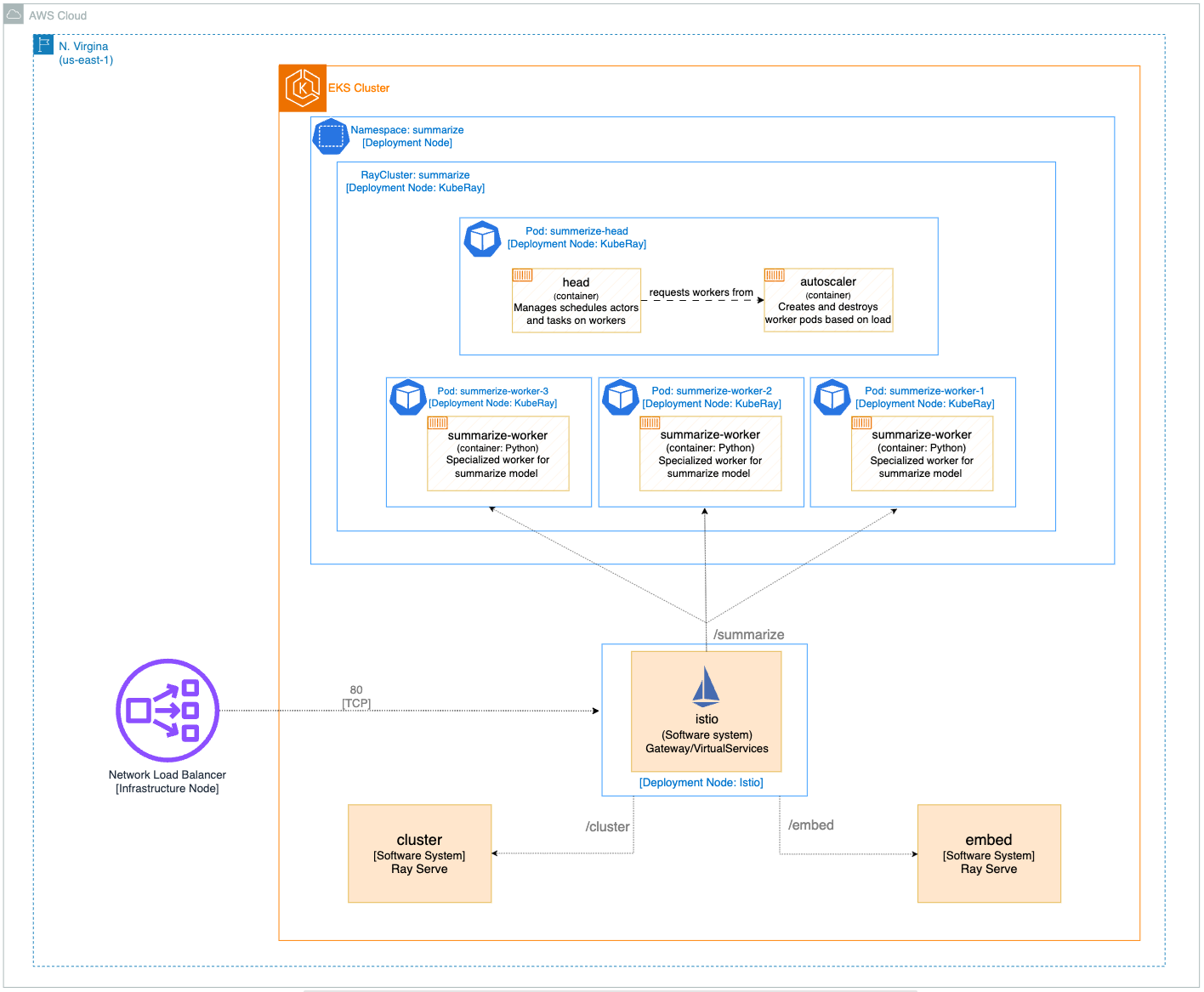Select the 'EKS Cluster' text label
The image size is (1204, 992).
[x=359, y=88]
